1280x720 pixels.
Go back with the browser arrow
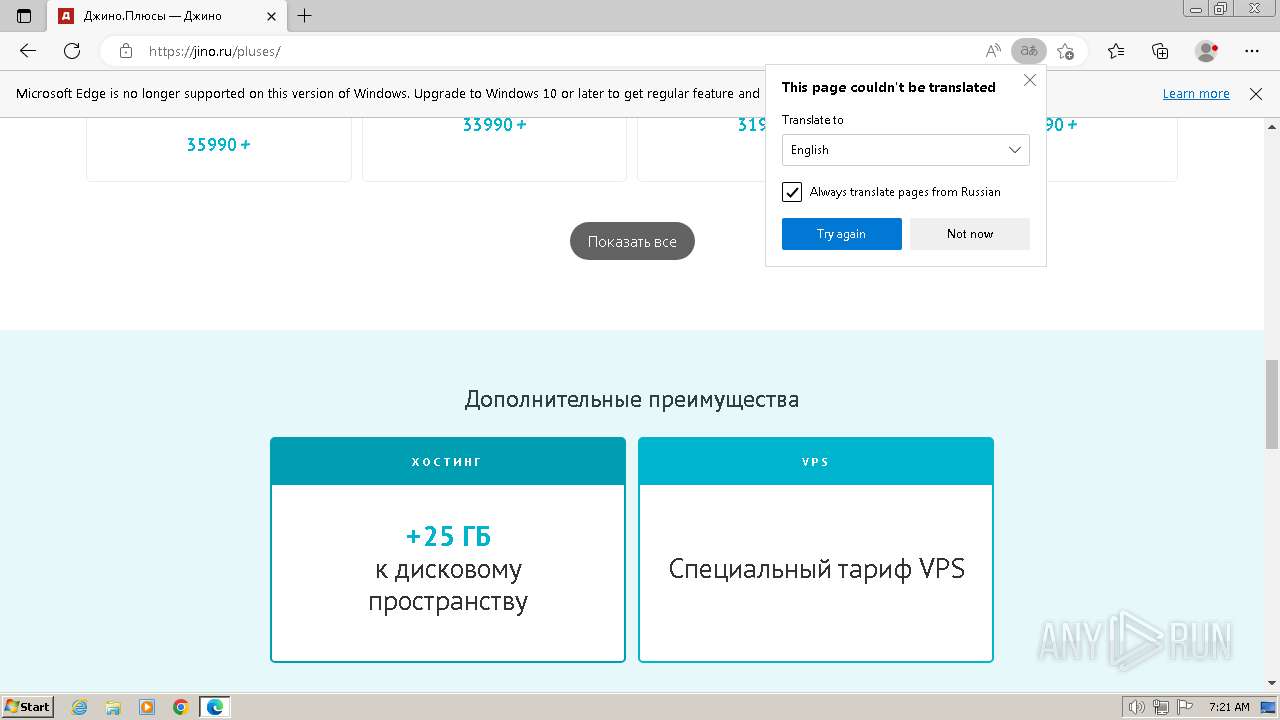click(x=28, y=51)
